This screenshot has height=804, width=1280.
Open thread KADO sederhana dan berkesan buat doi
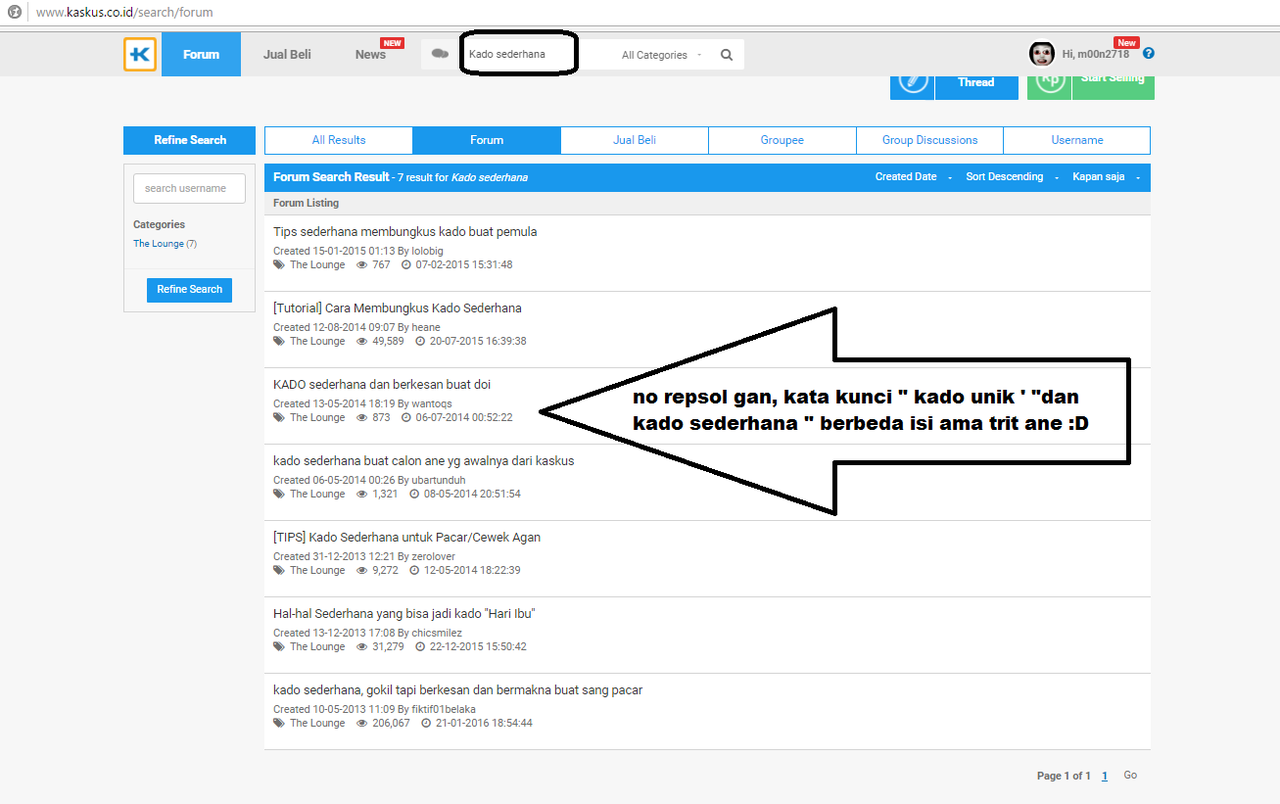[382, 384]
